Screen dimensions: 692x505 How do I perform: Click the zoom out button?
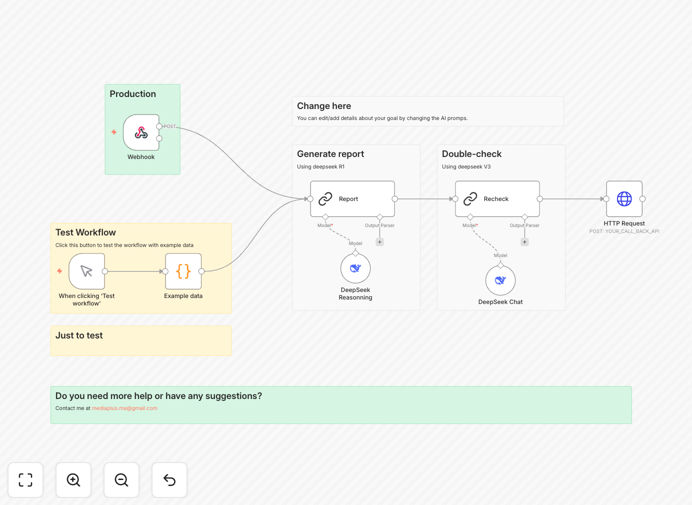tap(121, 480)
